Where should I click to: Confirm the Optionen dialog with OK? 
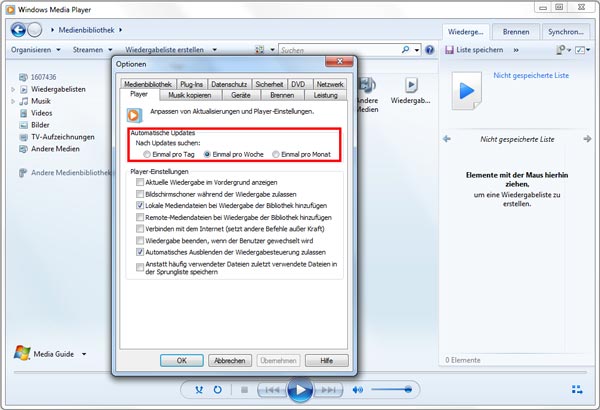[182, 361]
